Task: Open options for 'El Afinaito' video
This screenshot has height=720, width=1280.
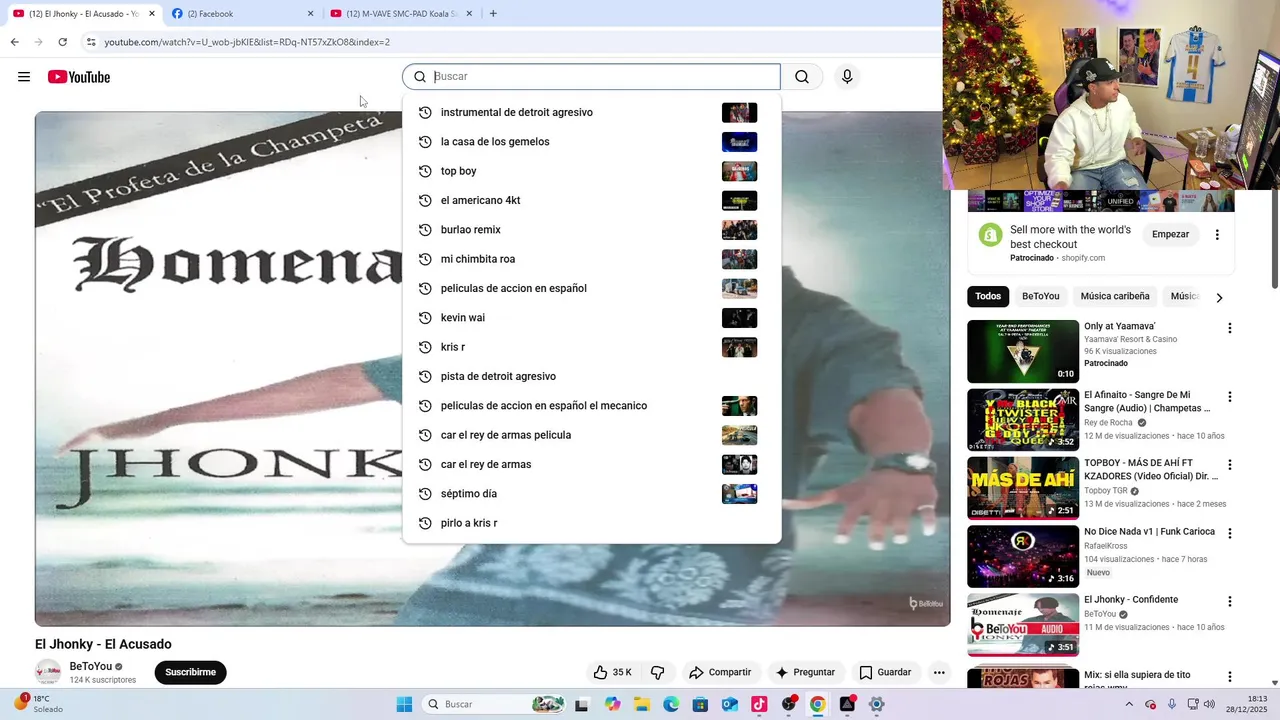Action: (x=1230, y=397)
